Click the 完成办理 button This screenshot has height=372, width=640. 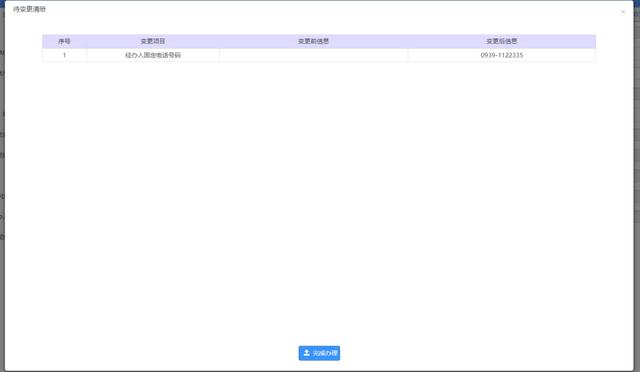click(319, 353)
